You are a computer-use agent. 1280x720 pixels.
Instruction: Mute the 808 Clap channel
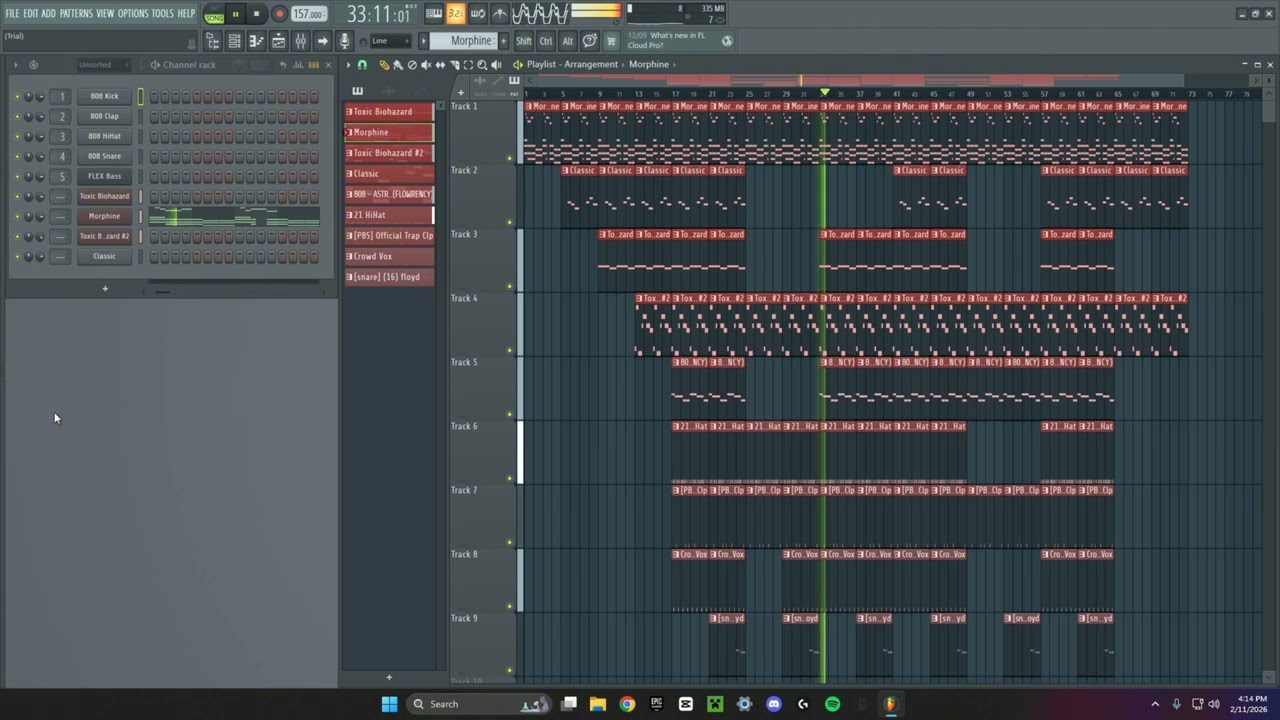pyautogui.click(x=16, y=116)
